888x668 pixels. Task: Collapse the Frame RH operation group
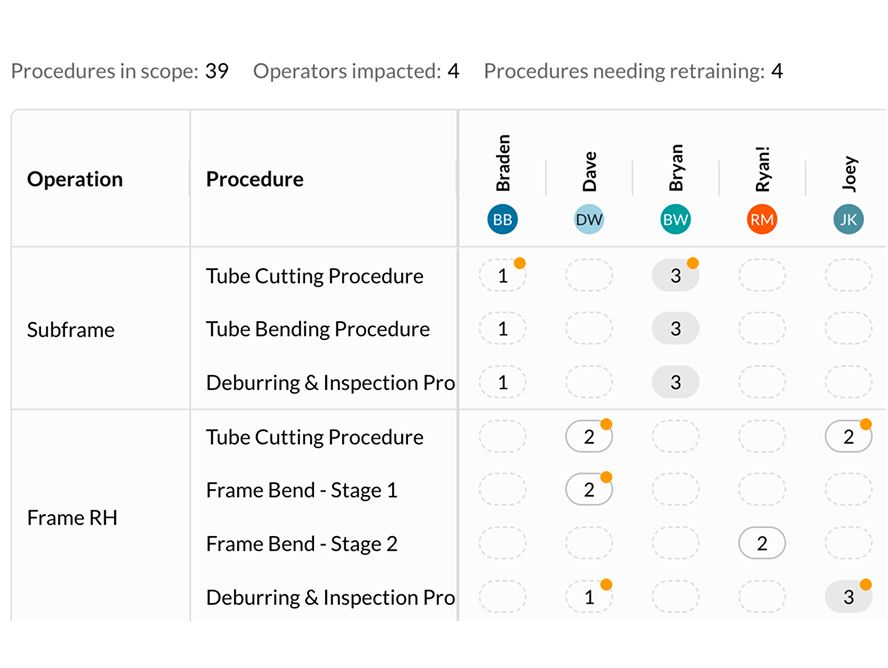point(71,517)
